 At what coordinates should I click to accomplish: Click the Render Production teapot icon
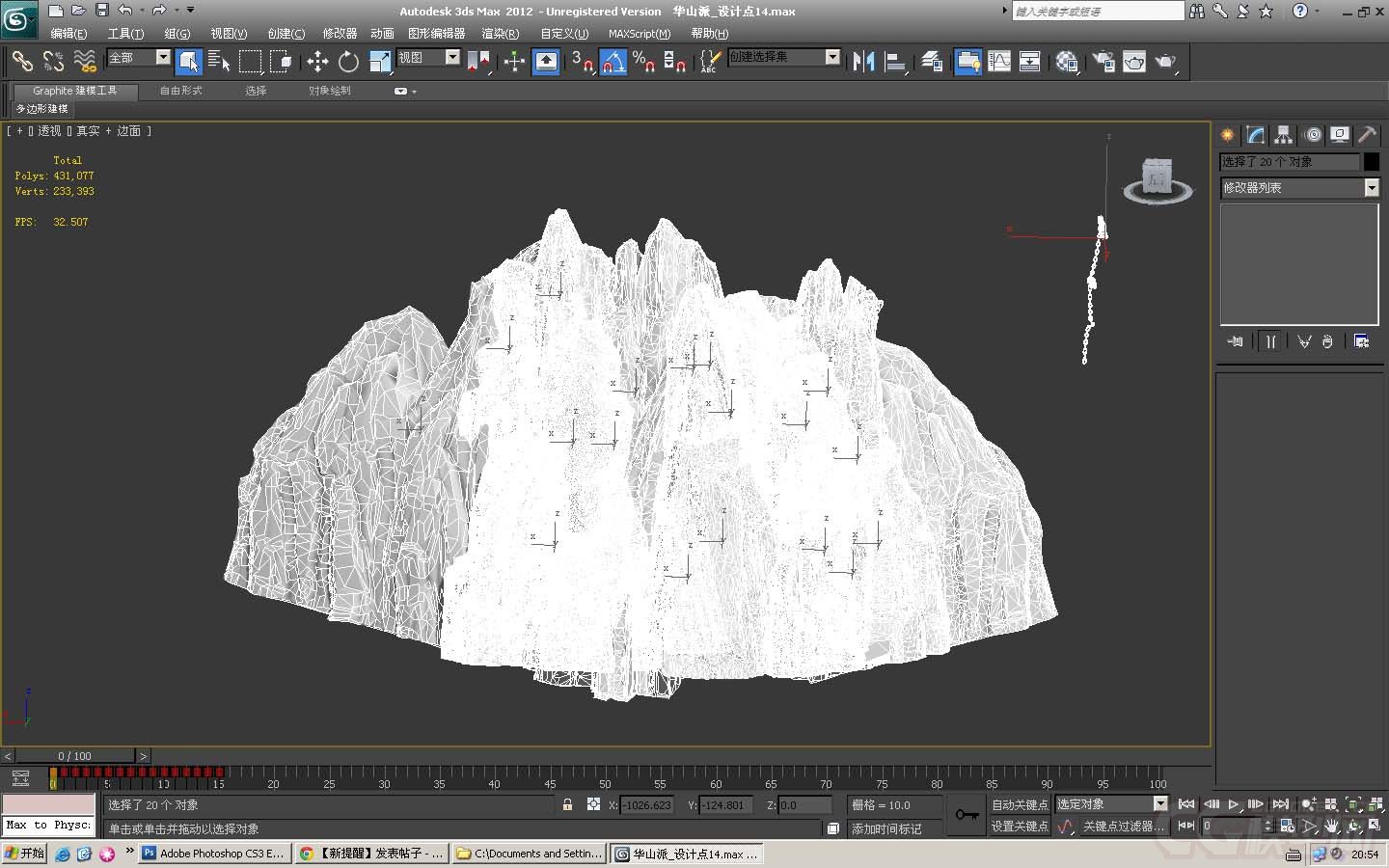pyautogui.click(x=1167, y=62)
